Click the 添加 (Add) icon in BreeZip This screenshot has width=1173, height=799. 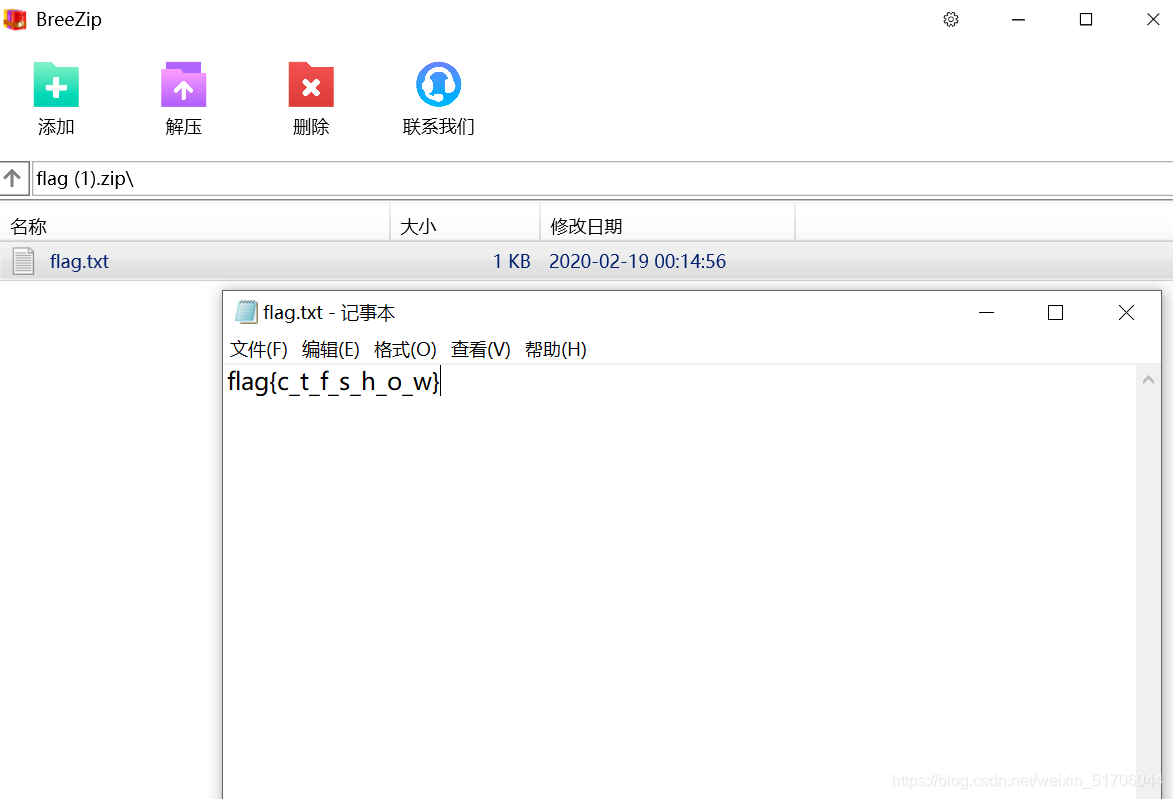pos(56,85)
